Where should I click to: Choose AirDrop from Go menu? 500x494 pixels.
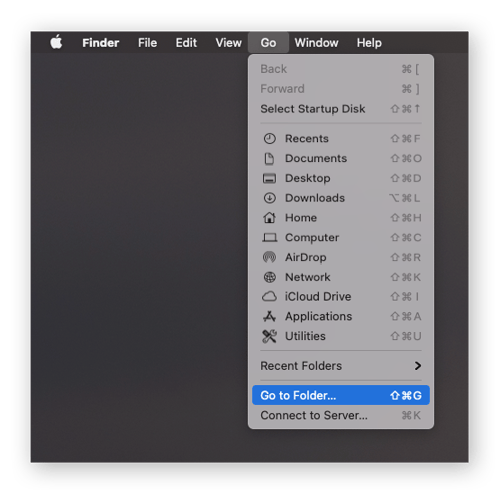[x=341, y=257]
